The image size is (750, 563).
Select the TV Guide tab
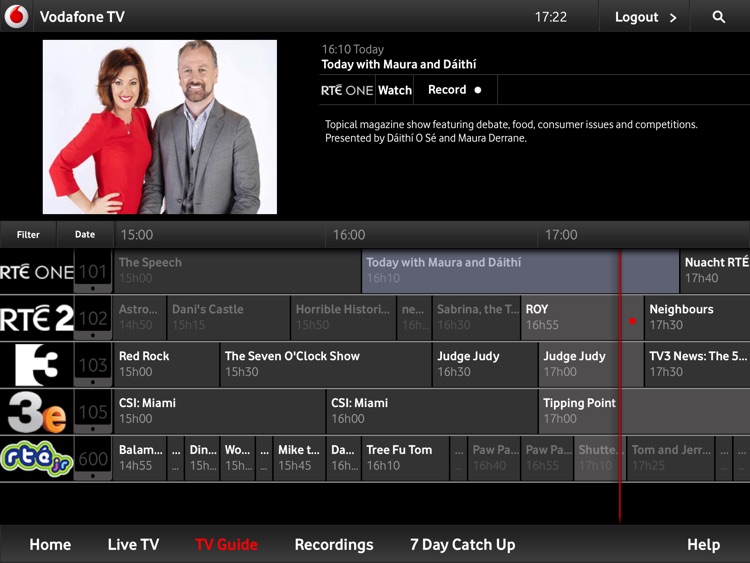point(226,544)
